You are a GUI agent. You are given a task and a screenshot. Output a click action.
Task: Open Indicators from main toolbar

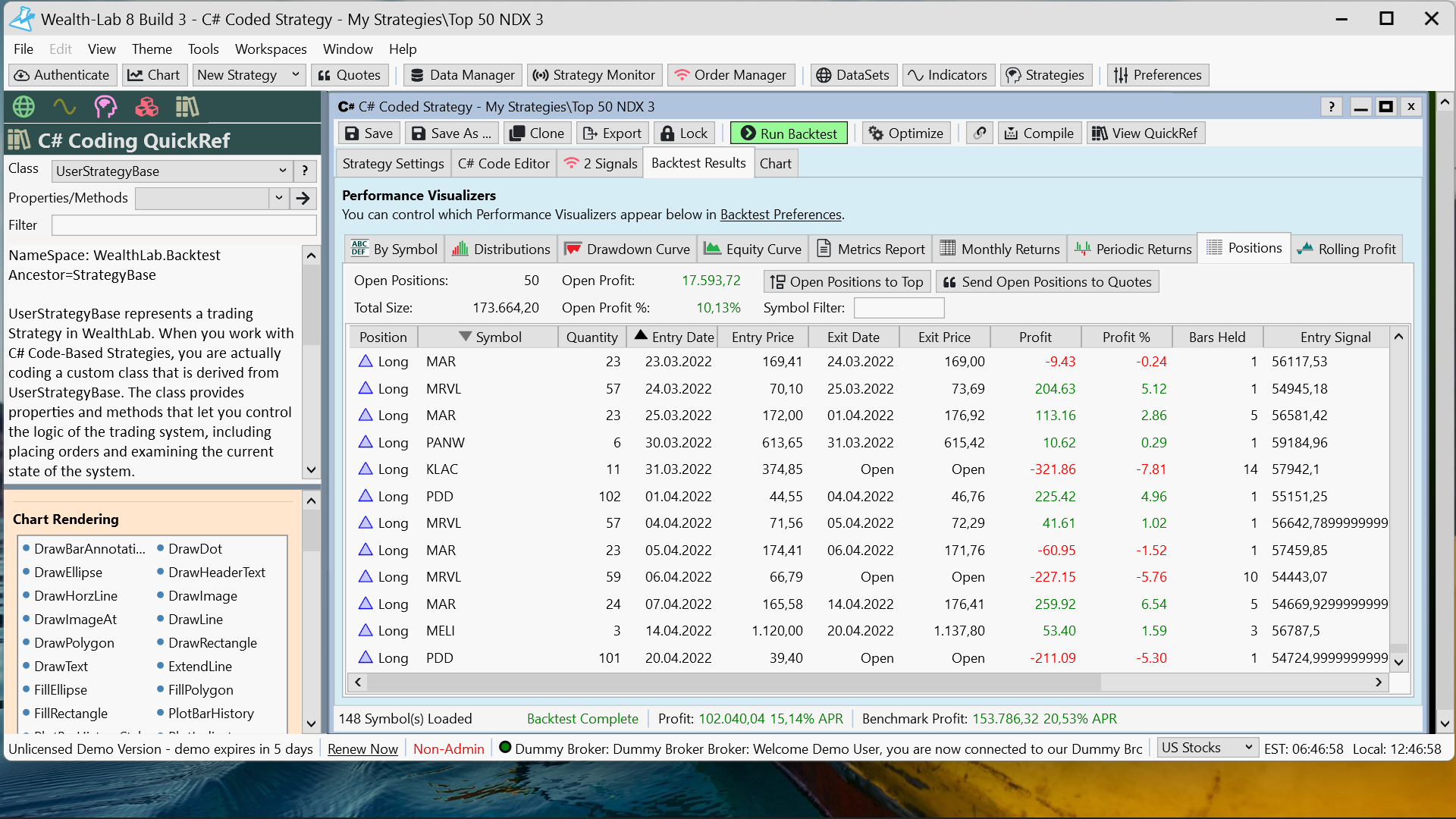click(x=949, y=75)
